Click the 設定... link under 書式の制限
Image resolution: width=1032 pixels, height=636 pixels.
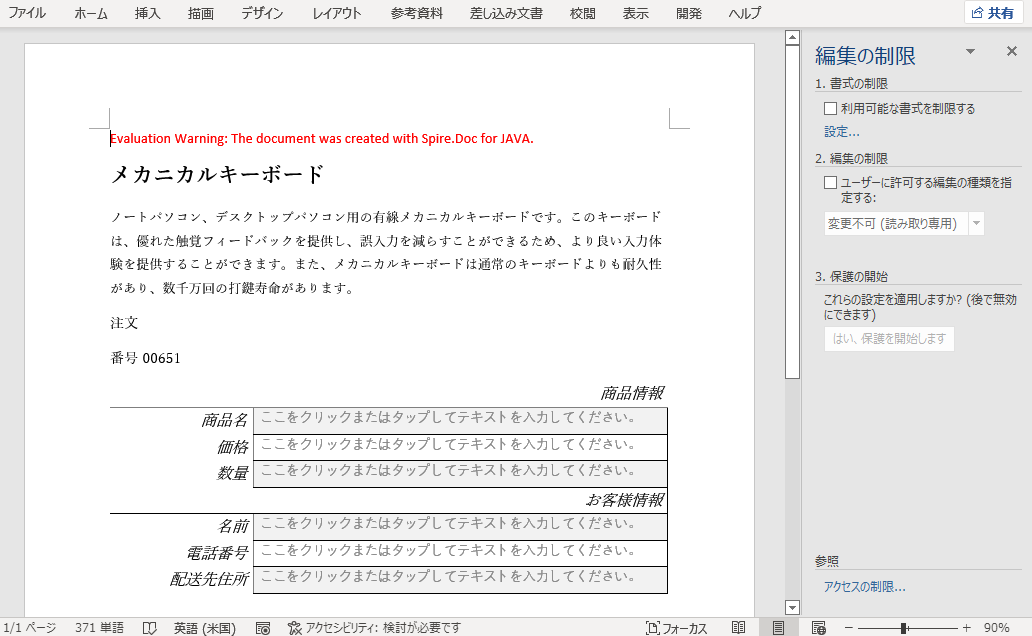coord(840,130)
